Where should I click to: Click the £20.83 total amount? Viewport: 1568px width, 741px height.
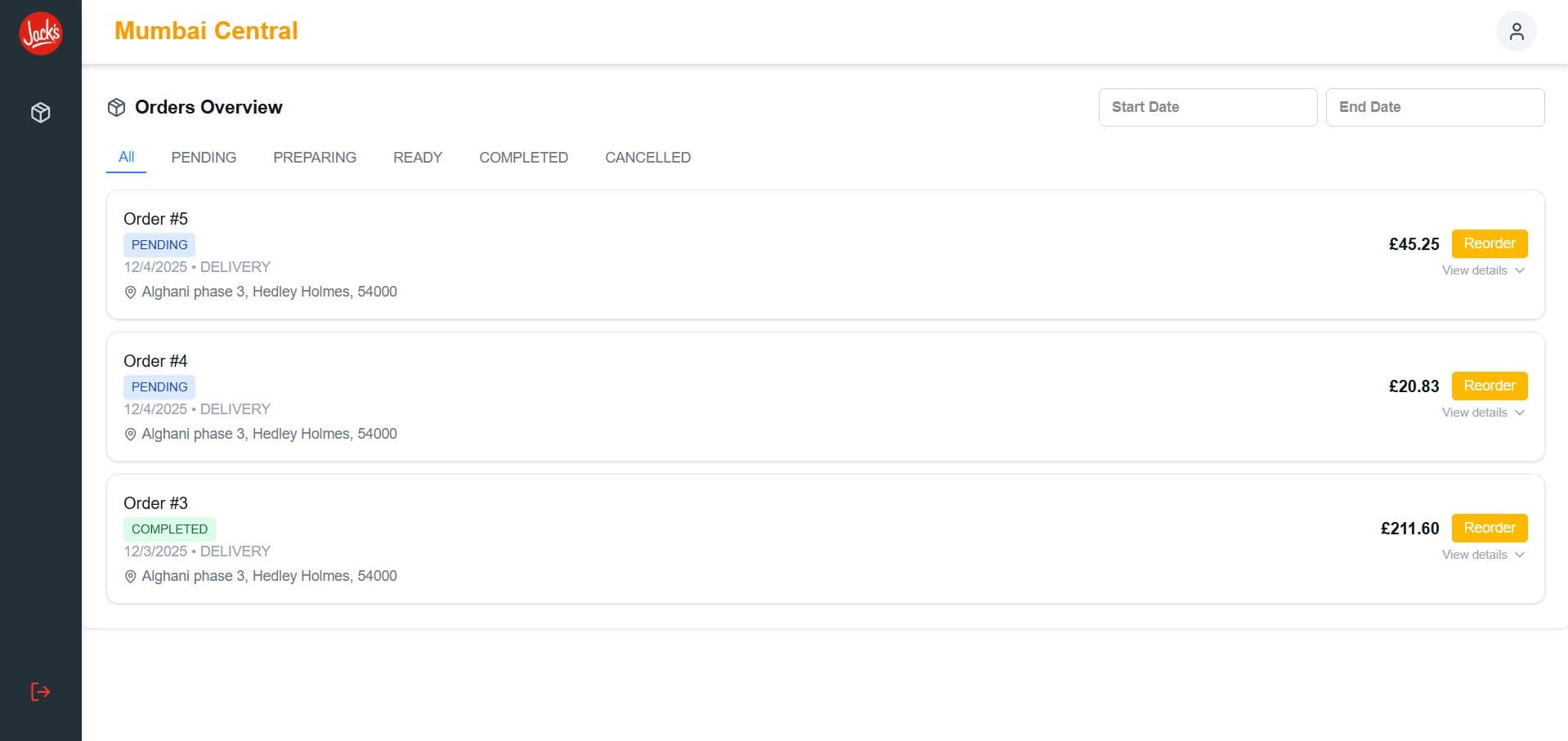click(1413, 386)
